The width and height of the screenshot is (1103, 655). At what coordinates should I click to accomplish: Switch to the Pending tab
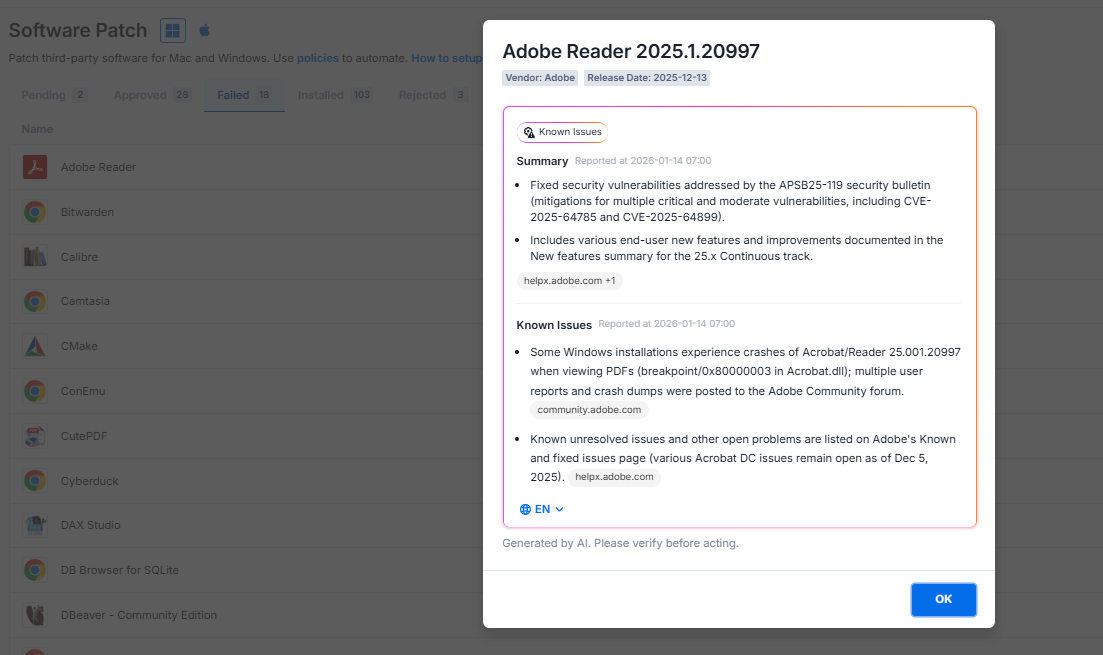(53, 95)
